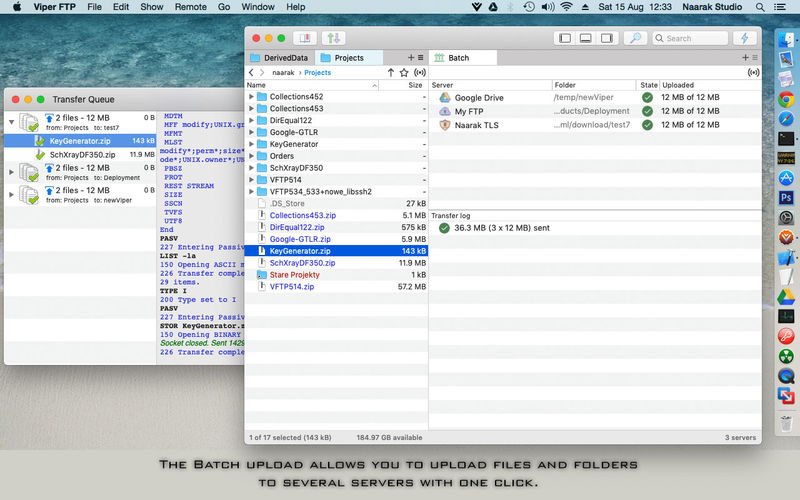Expand the Collections452 folder

click(x=252, y=98)
